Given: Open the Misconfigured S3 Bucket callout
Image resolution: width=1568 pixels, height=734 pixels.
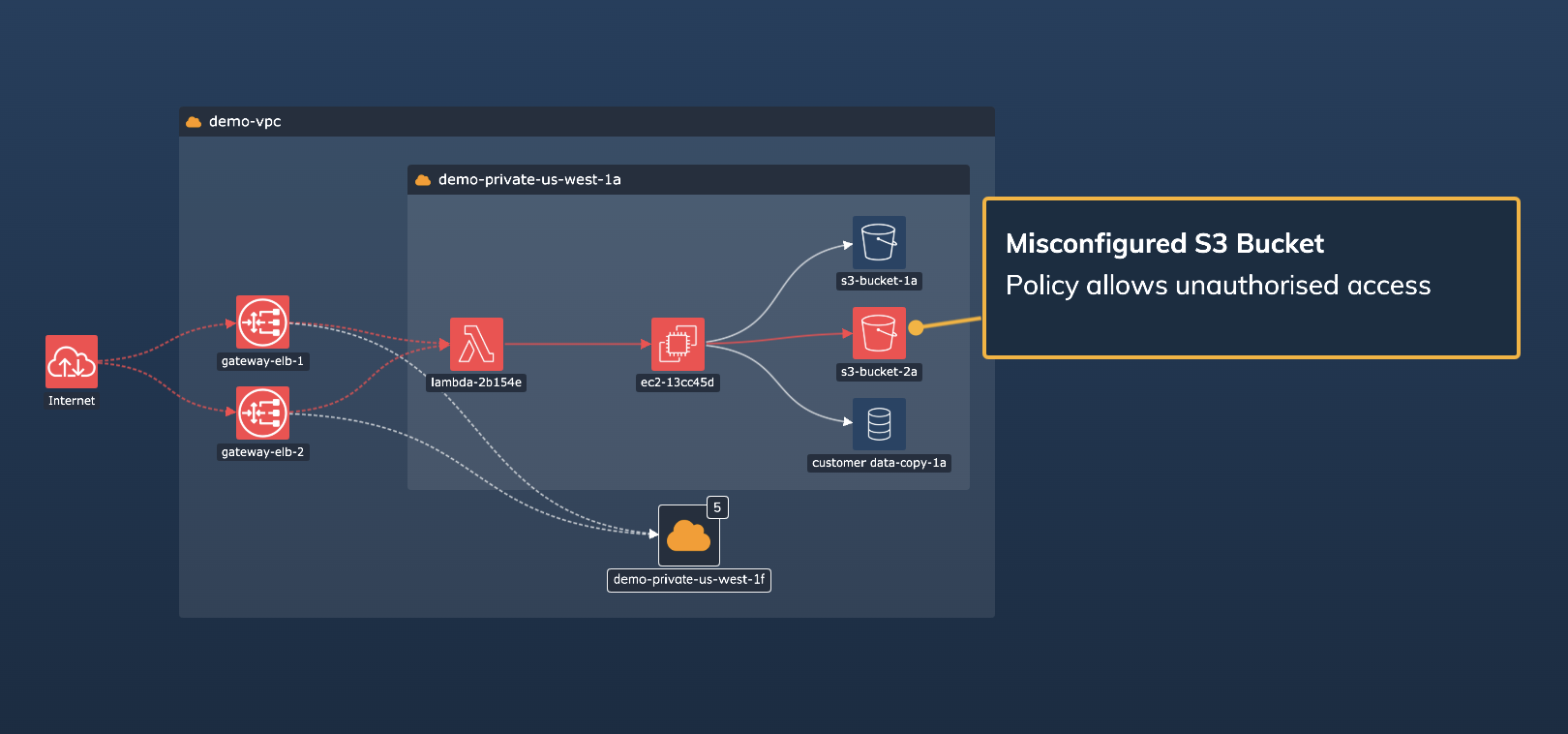Looking at the screenshot, I should pyautogui.click(x=1251, y=278).
